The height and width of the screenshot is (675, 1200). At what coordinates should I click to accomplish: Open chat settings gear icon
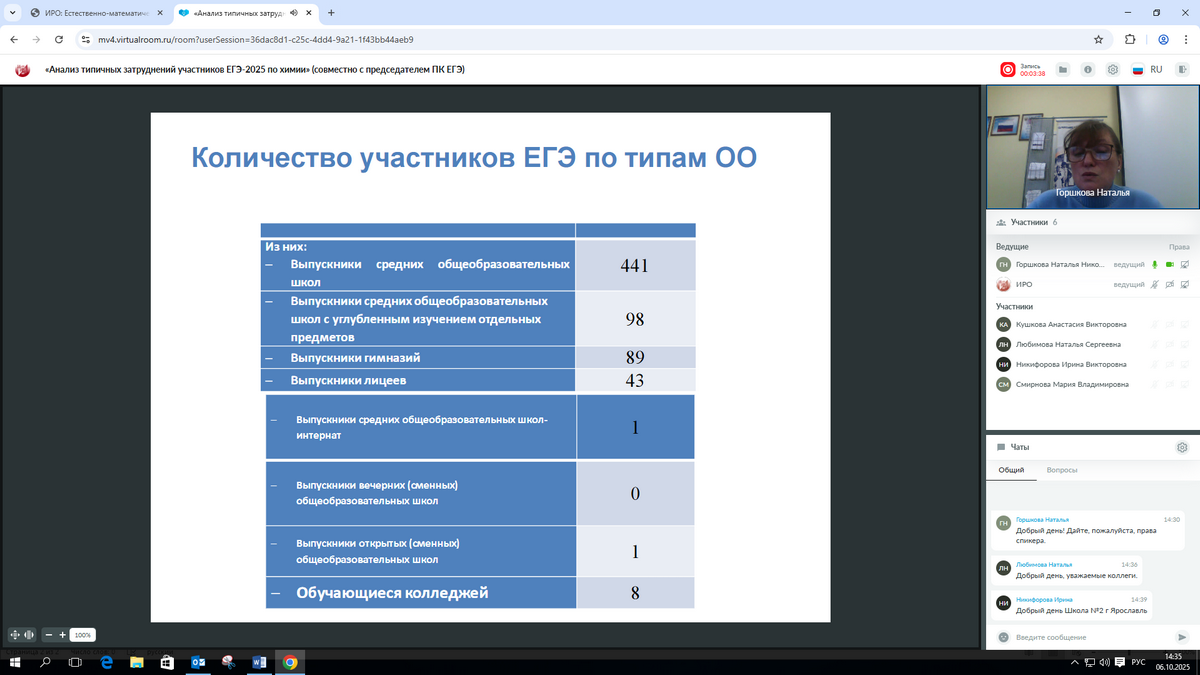click(x=1182, y=447)
